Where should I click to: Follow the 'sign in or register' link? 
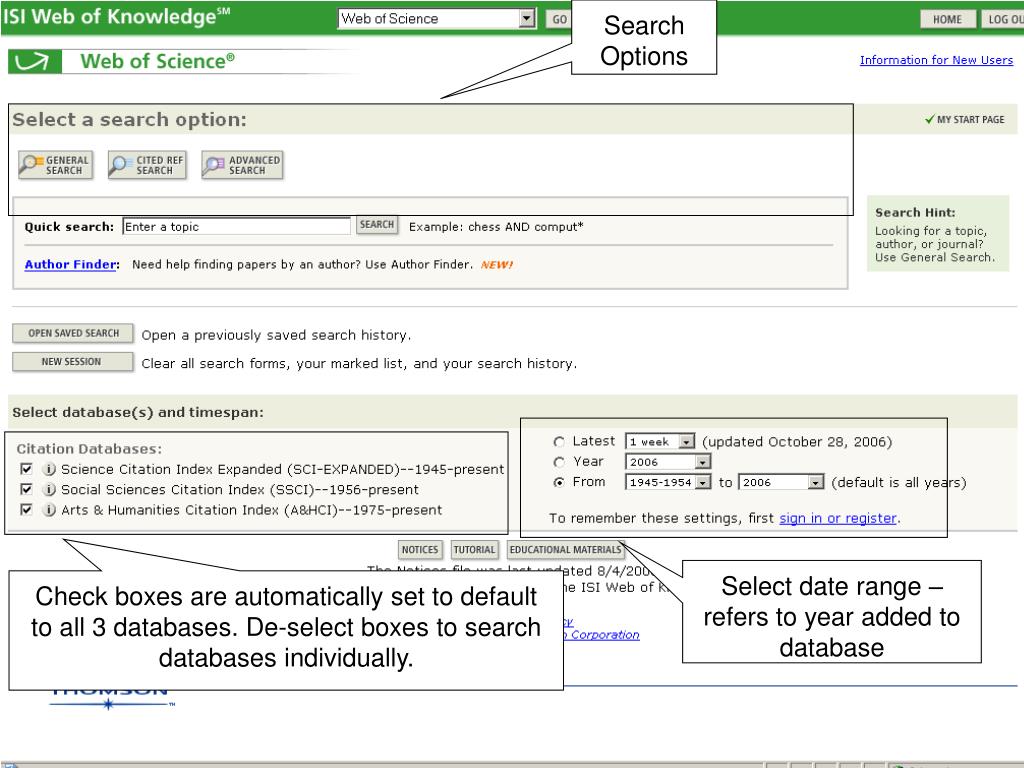(838, 518)
